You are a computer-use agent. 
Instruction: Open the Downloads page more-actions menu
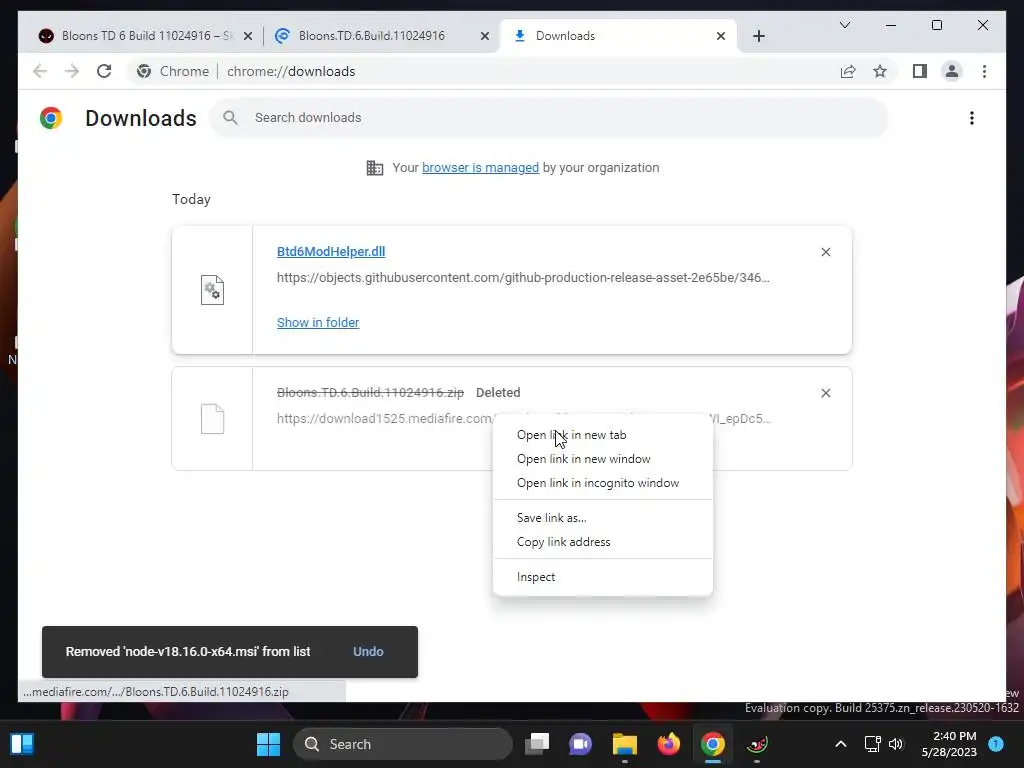click(972, 118)
